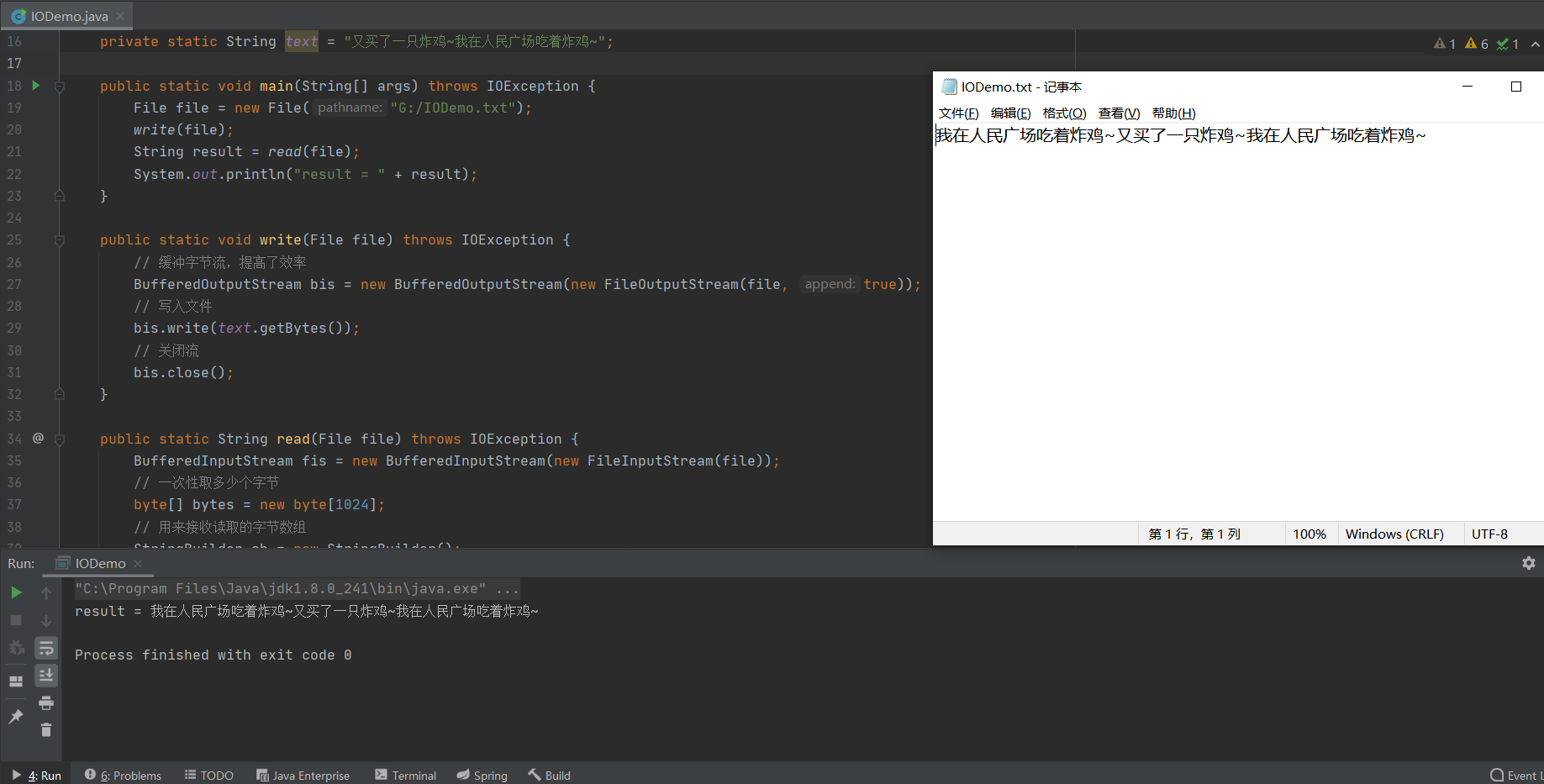This screenshot has width=1544, height=784.
Task: Click the Stop process square icon
Action: pos(16,620)
